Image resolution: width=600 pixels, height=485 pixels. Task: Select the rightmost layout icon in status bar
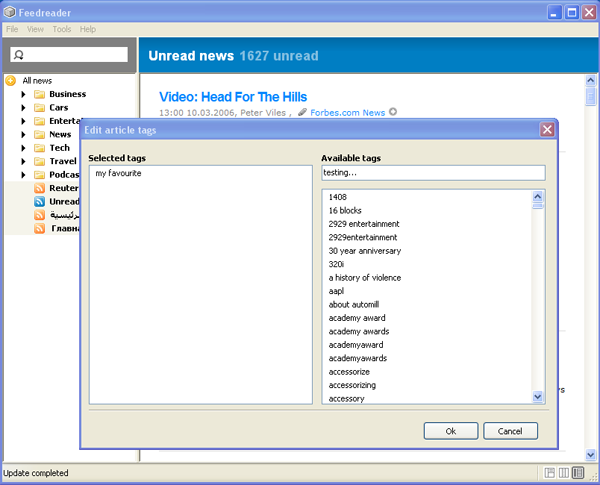coord(578,472)
